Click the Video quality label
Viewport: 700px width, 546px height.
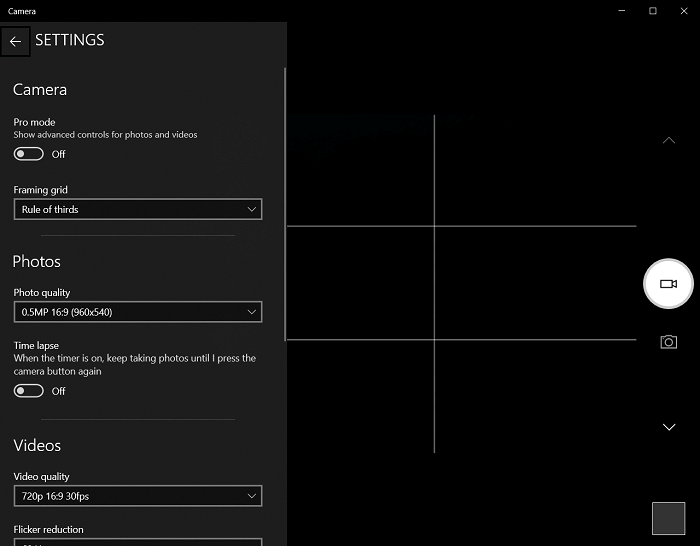click(42, 477)
